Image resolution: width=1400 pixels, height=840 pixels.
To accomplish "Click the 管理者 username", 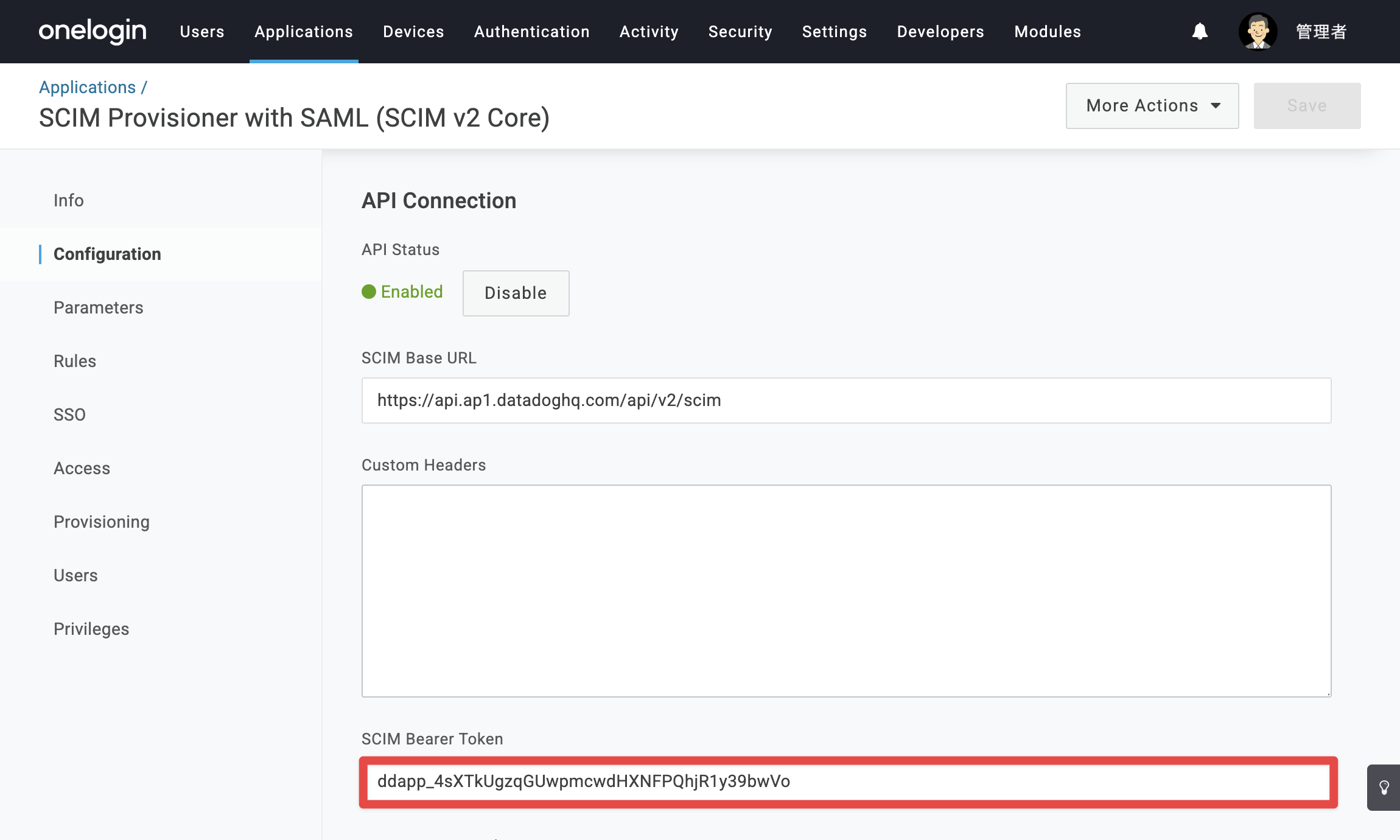I will click(x=1321, y=32).
